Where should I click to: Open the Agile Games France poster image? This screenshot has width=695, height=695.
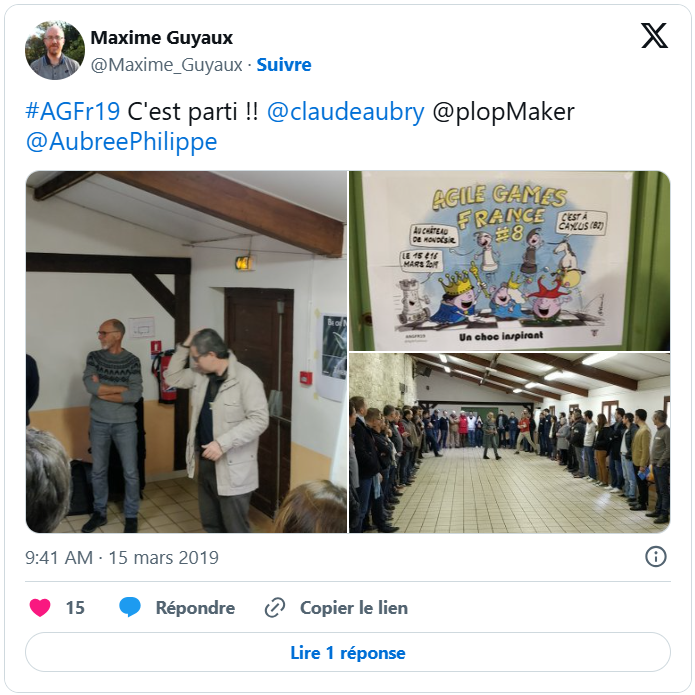(510, 261)
